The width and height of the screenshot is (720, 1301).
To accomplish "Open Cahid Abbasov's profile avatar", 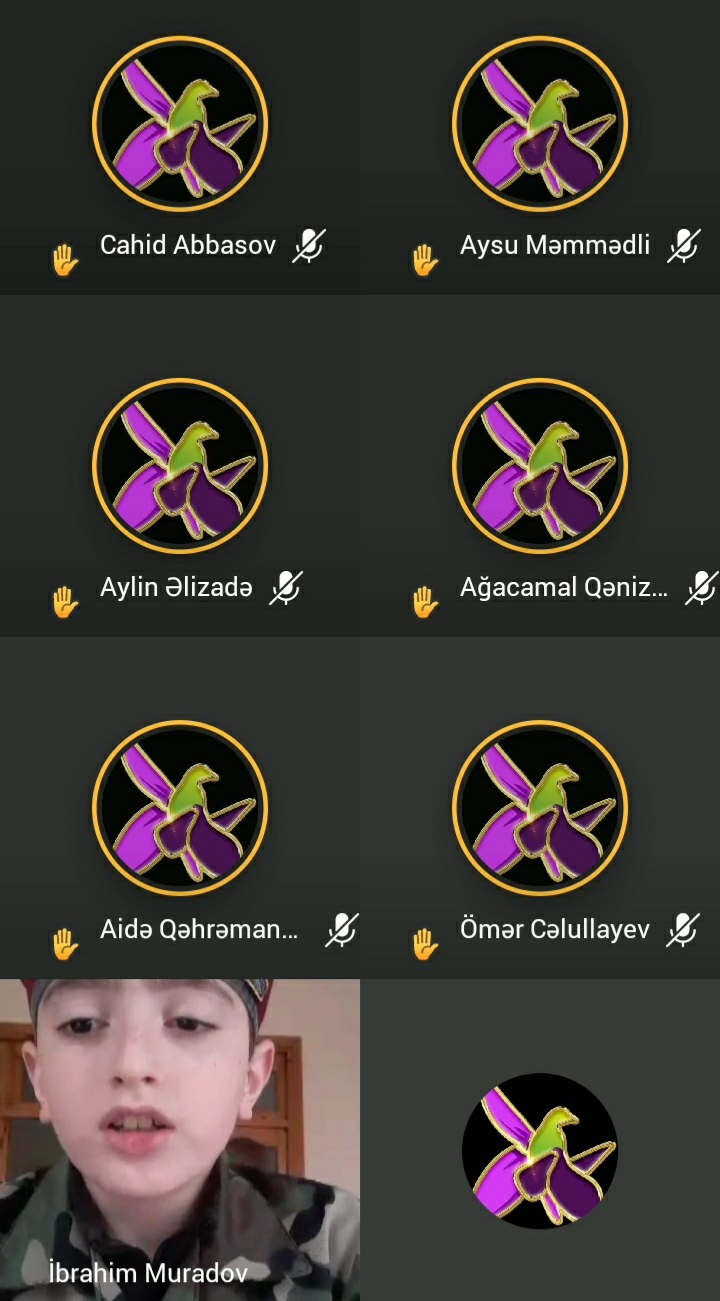I will coord(180,124).
